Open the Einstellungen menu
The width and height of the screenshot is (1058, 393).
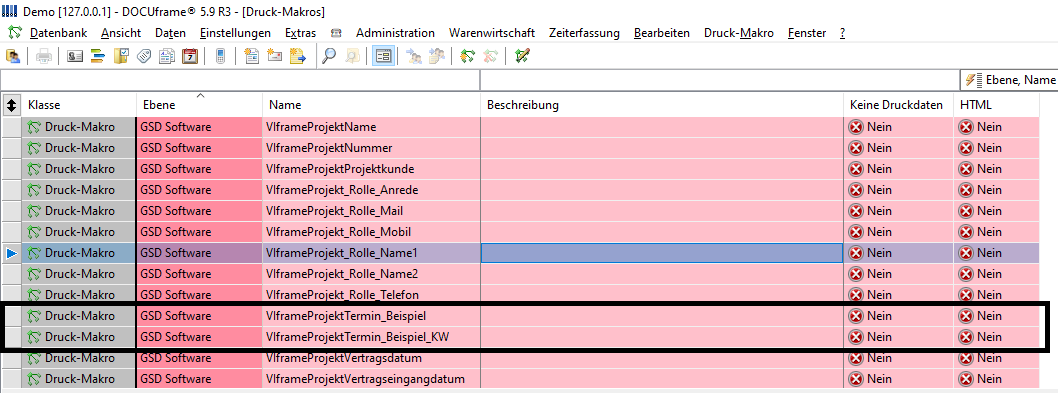[235, 32]
